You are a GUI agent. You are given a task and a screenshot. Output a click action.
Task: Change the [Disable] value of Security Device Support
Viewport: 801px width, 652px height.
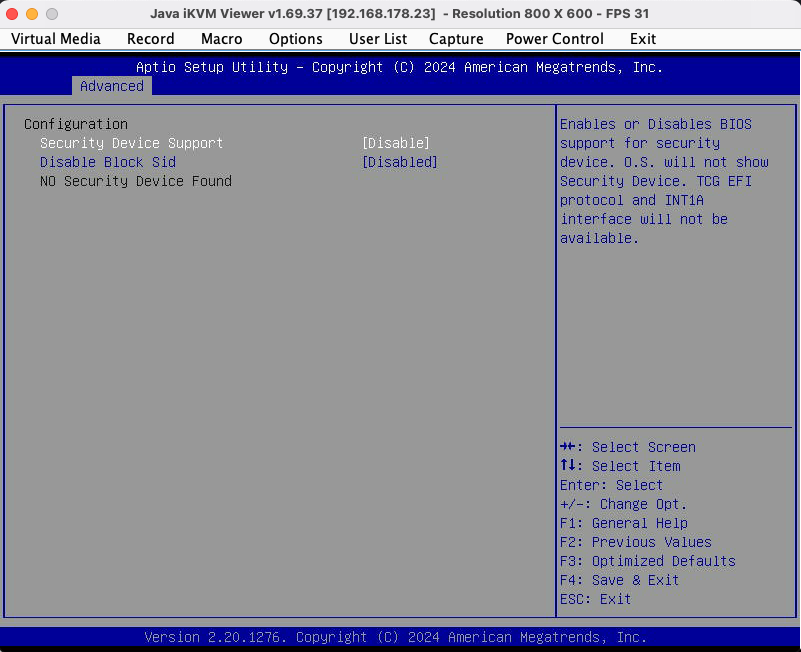[x=396, y=143]
